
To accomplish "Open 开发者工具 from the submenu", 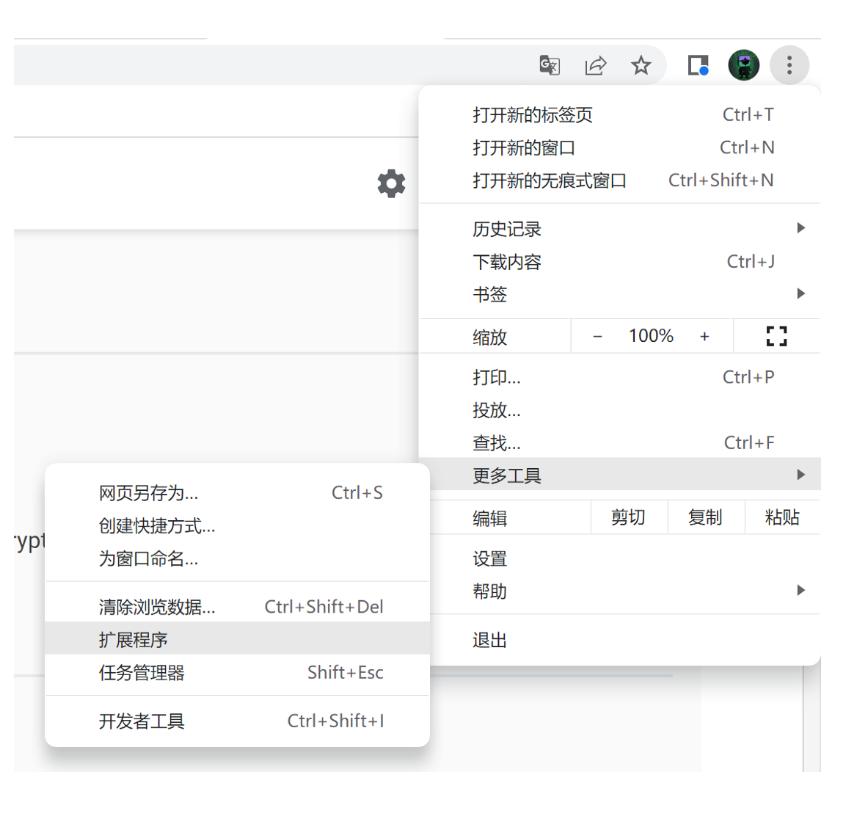I will (237, 721).
